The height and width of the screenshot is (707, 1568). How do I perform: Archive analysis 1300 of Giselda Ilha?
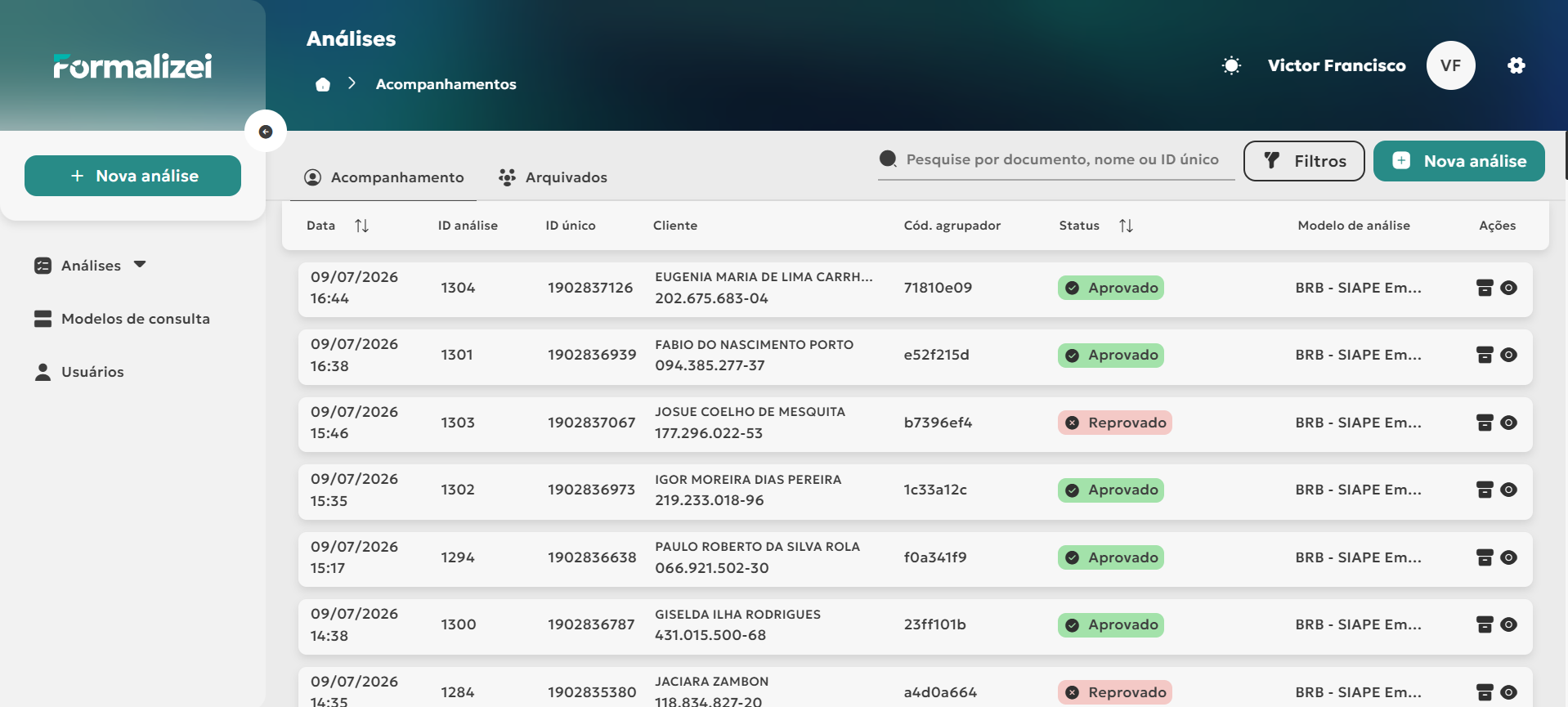1485,624
